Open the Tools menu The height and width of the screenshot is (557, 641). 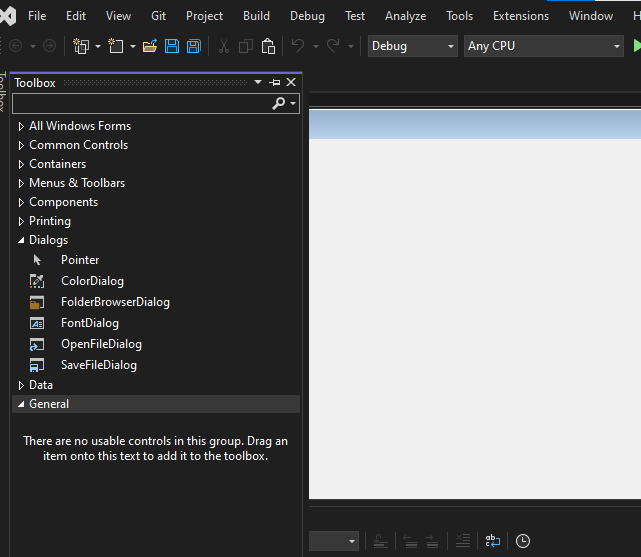coord(459,16)
